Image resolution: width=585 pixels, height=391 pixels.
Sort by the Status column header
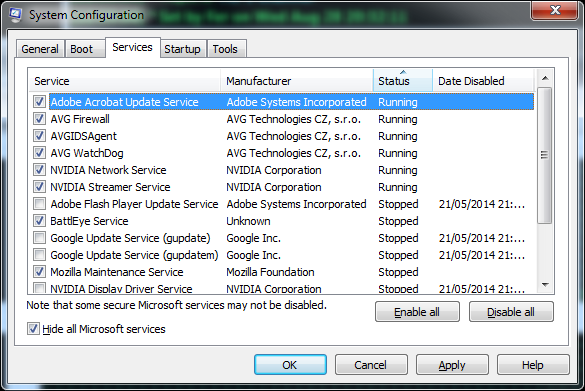403,81
